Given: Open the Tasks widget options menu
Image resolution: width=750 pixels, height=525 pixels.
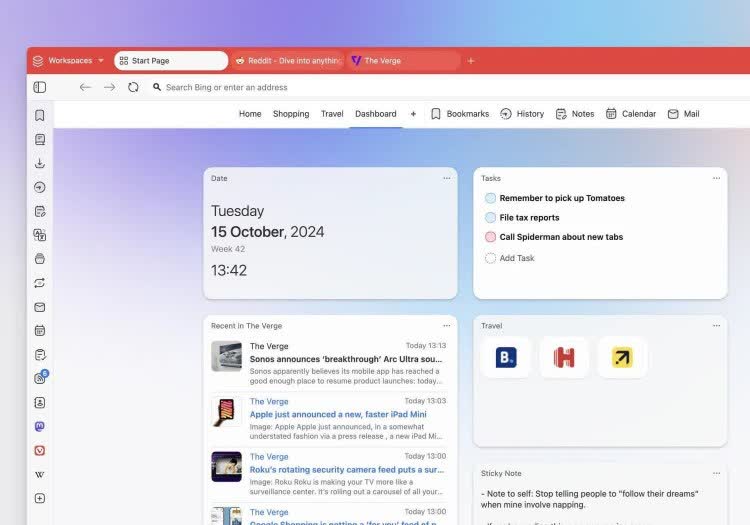Looking at the screenshot, I should [x=716, y=178].
